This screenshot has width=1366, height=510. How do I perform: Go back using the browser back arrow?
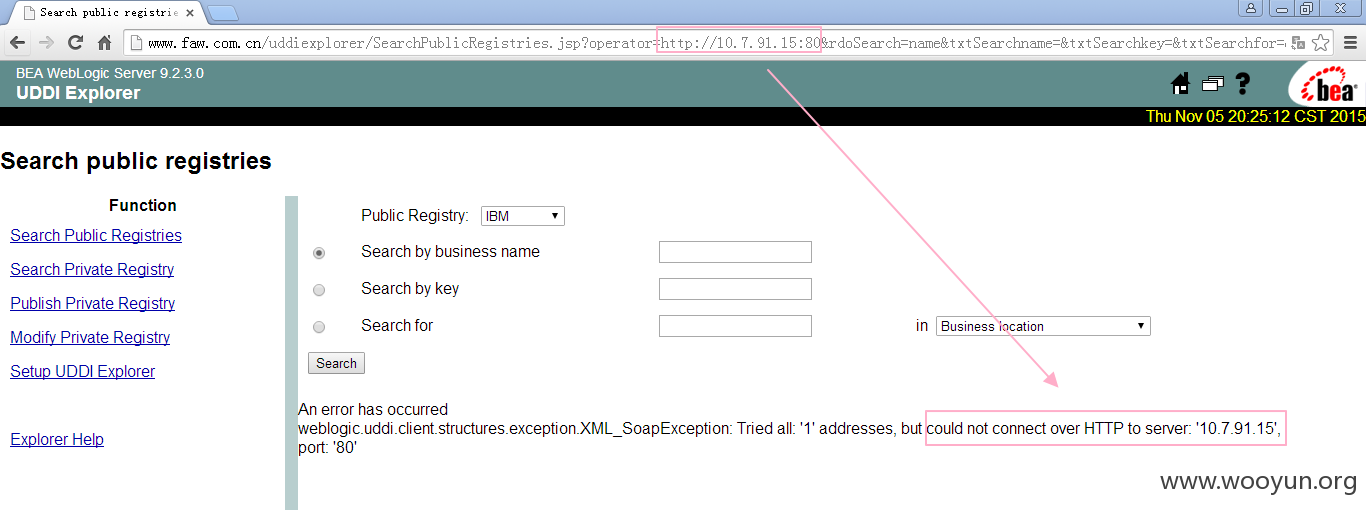(17, 43)
